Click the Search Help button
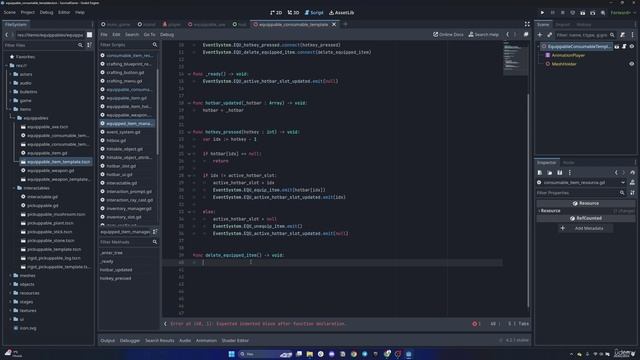Viewport: 640px width, 360px height. click(484, 35)
